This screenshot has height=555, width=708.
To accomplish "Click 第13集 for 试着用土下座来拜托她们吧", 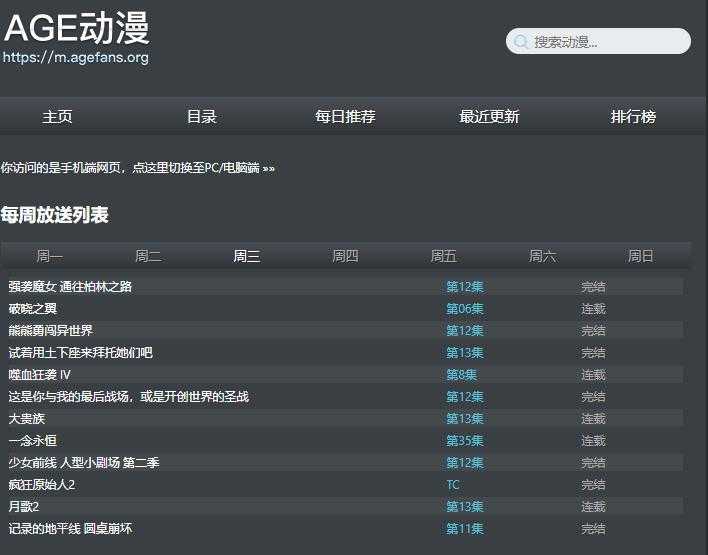I will point(465,353).
